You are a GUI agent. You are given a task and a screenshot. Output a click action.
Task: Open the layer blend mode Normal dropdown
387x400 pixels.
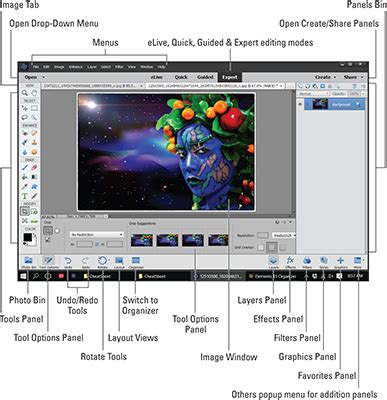[313, 94]
